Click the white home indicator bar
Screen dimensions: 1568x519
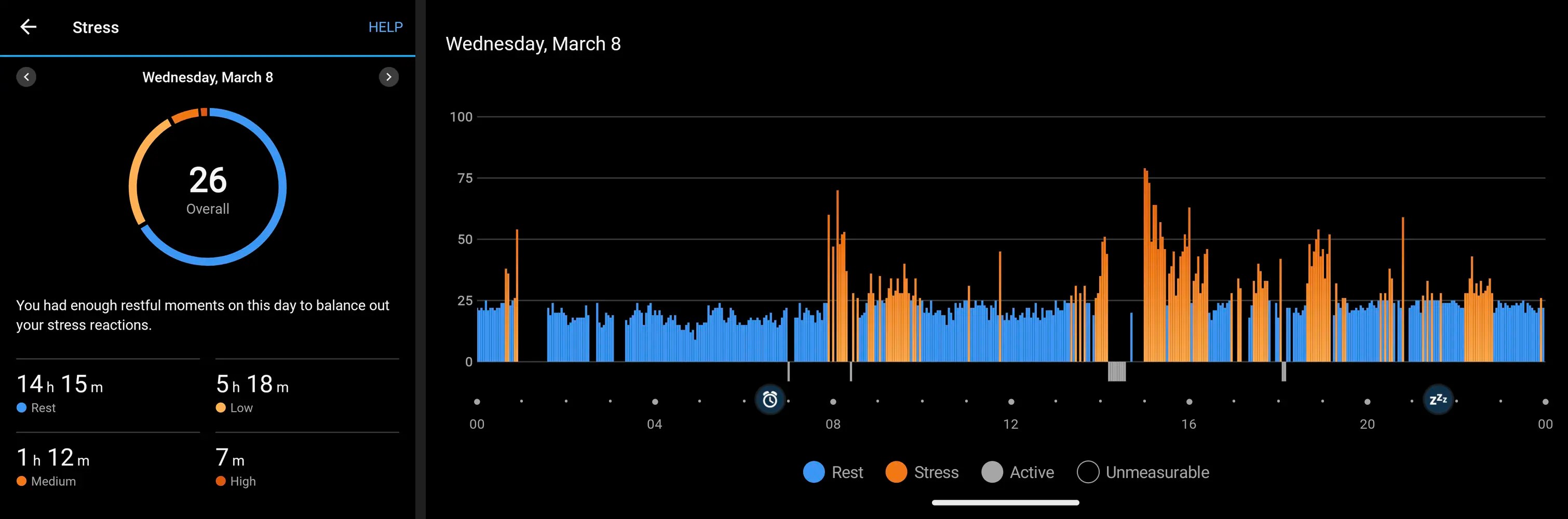pyautogui.click(x=1005, y=502)
